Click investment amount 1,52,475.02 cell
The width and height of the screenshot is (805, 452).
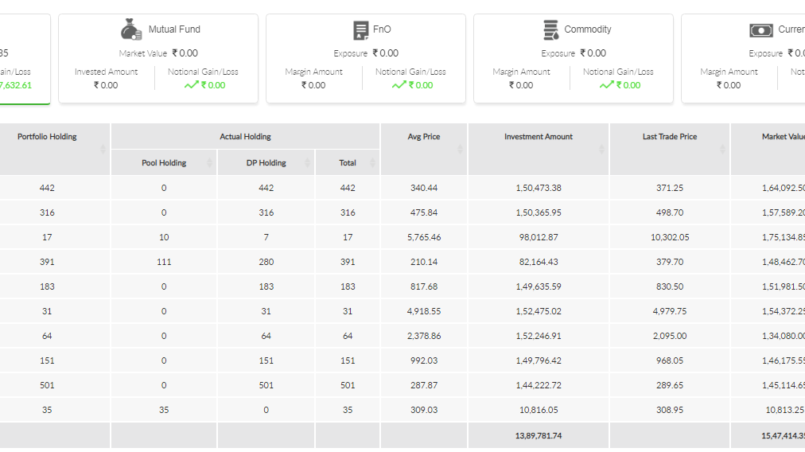point(539,311)
